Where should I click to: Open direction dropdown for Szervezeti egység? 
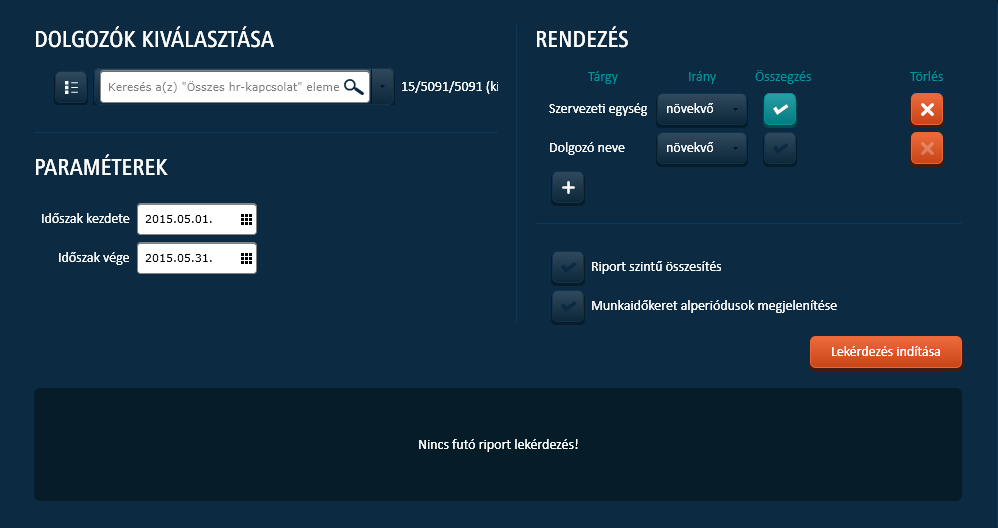(701, 109)
